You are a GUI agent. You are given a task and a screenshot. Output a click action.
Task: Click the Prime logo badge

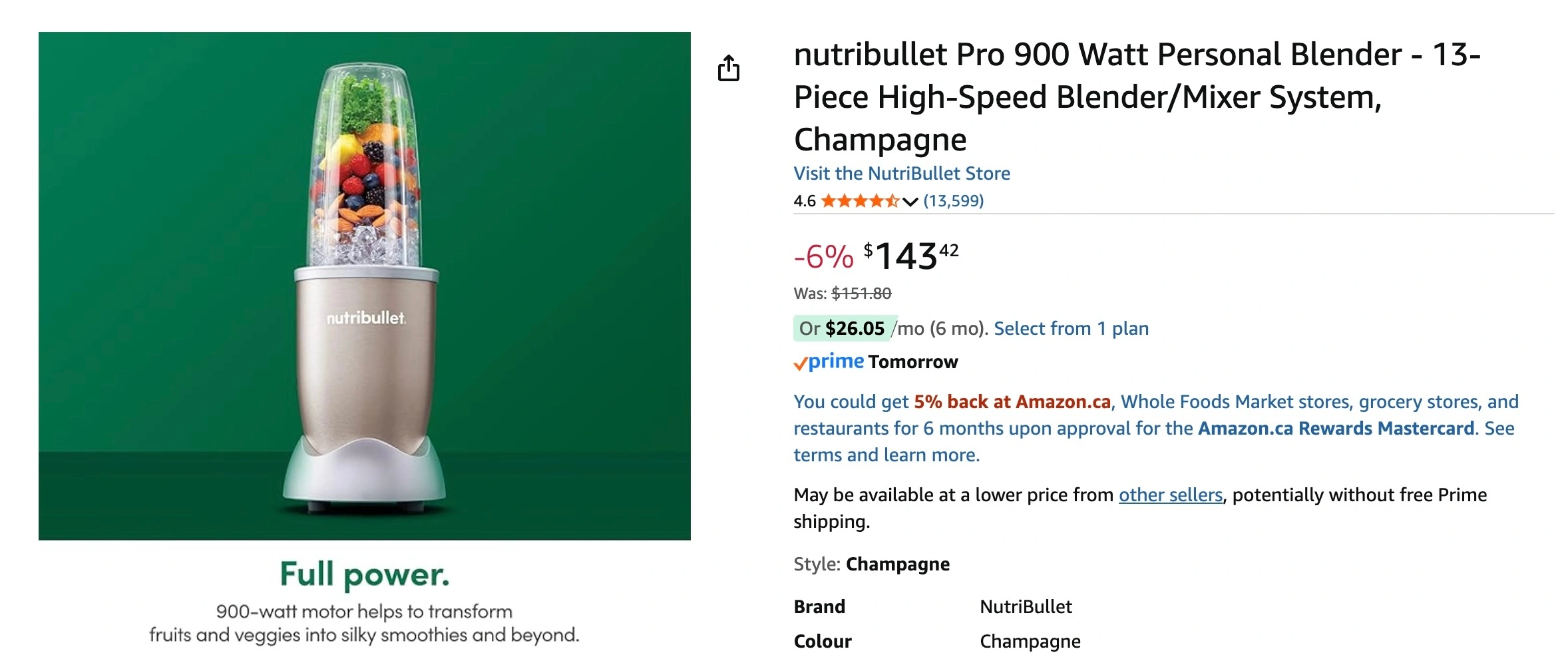[x=829, y=362]
